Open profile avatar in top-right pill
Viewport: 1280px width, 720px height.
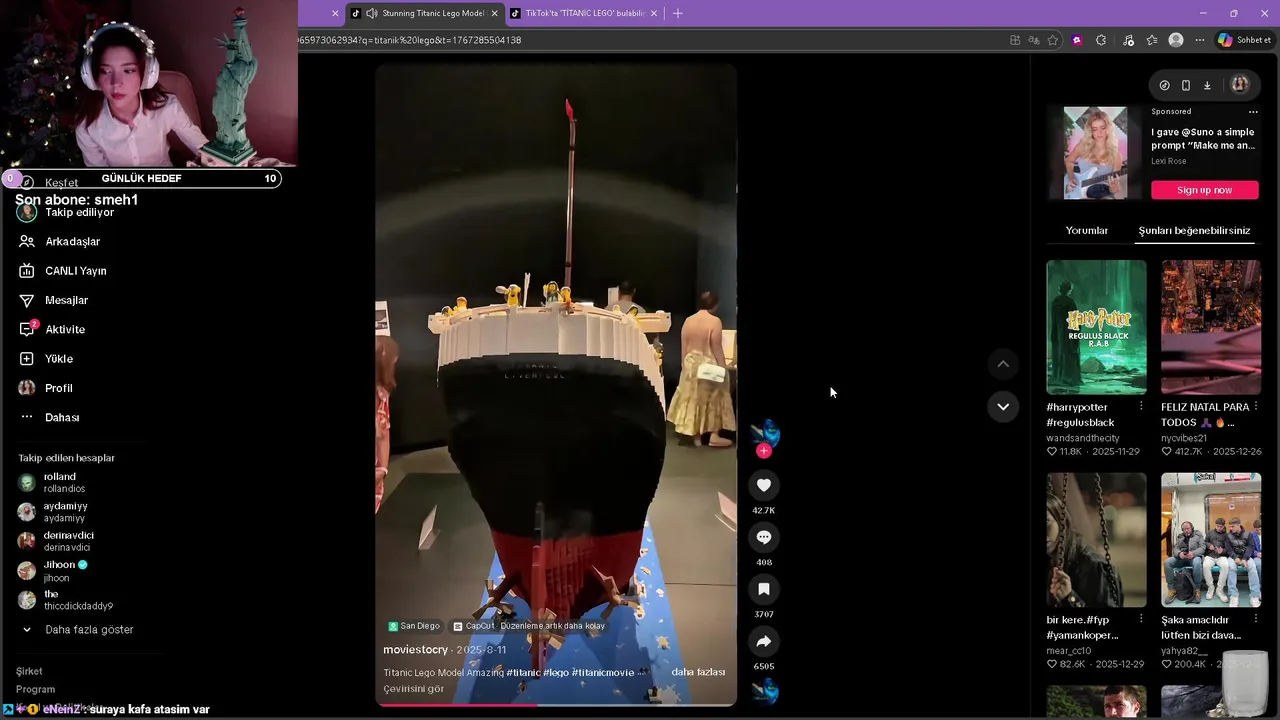1240,85
